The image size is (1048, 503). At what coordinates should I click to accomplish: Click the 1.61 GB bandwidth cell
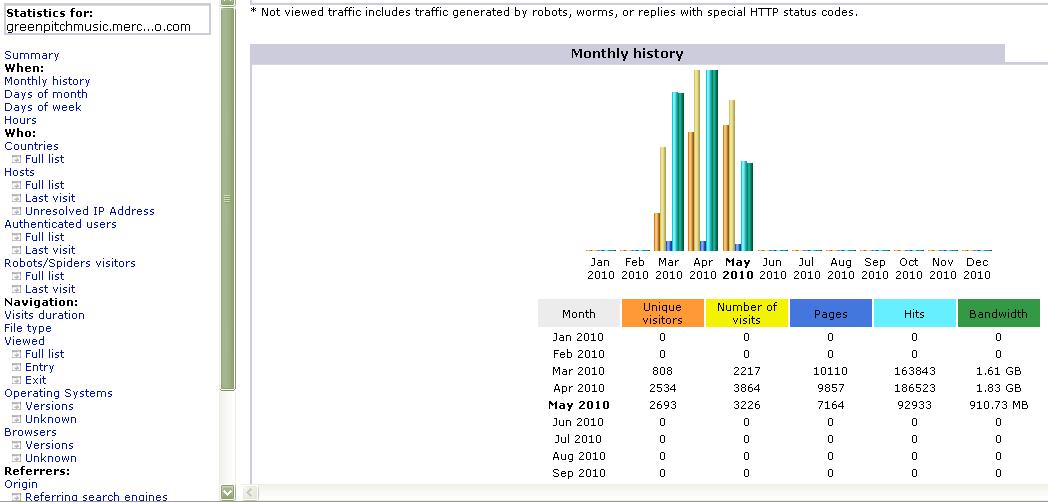(x=999, y=371)
